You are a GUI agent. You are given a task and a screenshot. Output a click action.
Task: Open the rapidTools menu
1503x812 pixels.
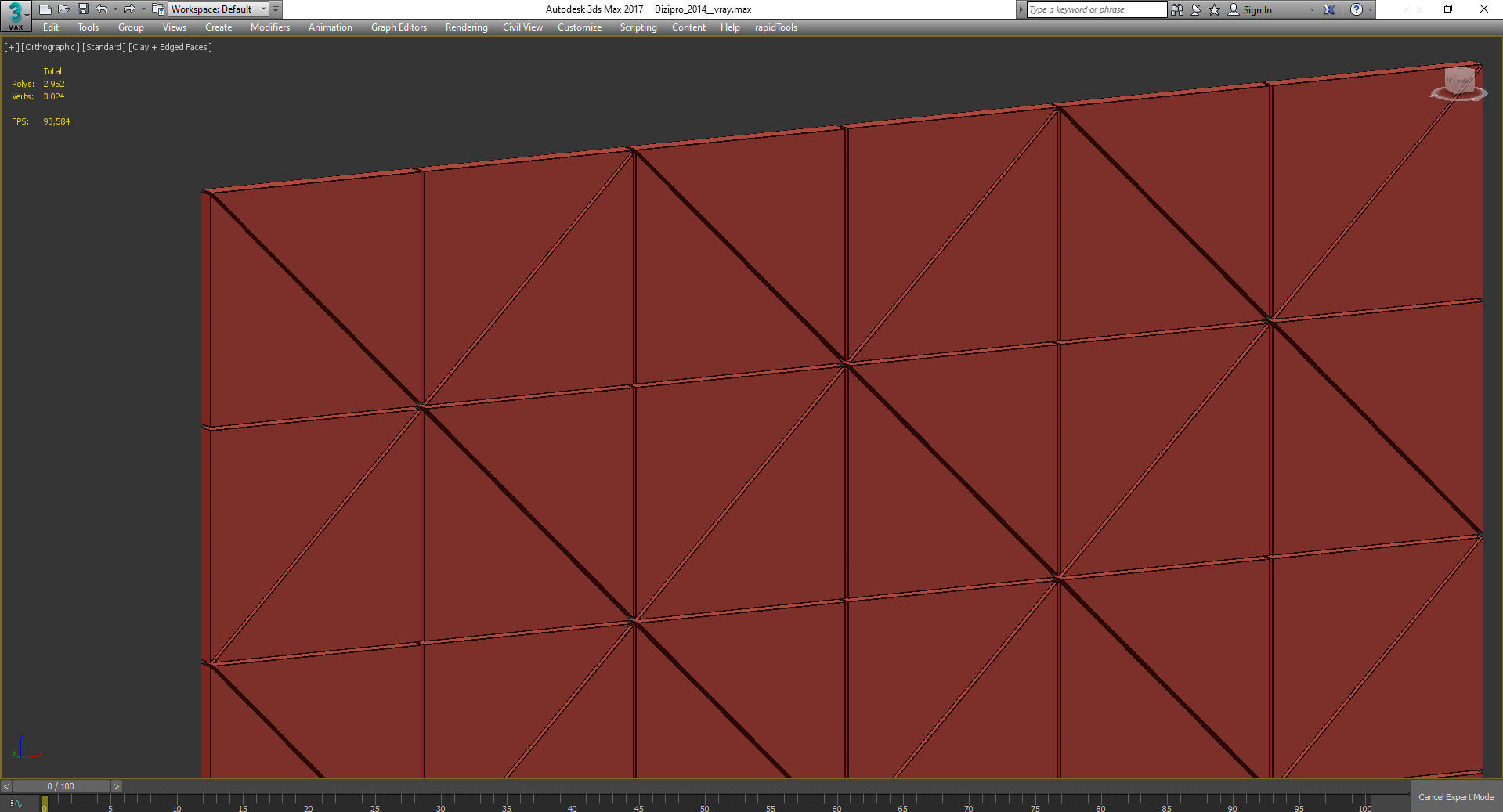point(775,27)
